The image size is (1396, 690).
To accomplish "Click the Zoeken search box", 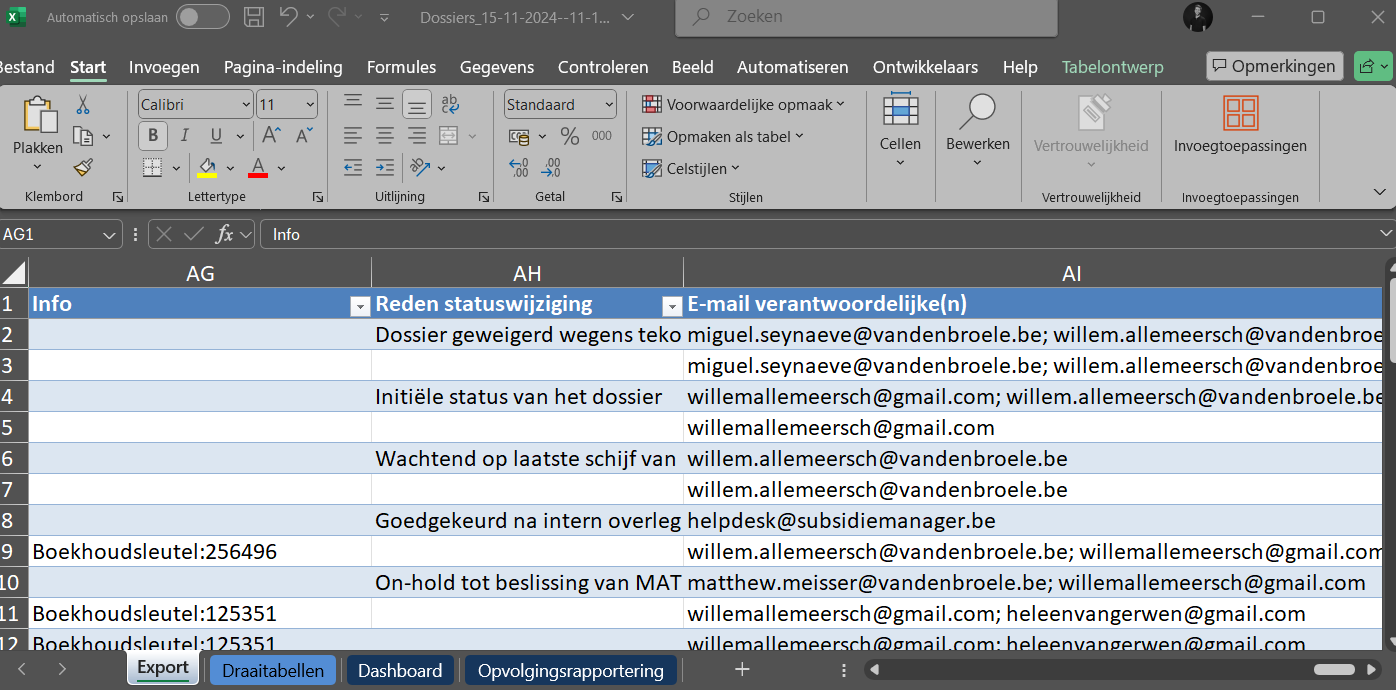I will click(x=866, y=17).
